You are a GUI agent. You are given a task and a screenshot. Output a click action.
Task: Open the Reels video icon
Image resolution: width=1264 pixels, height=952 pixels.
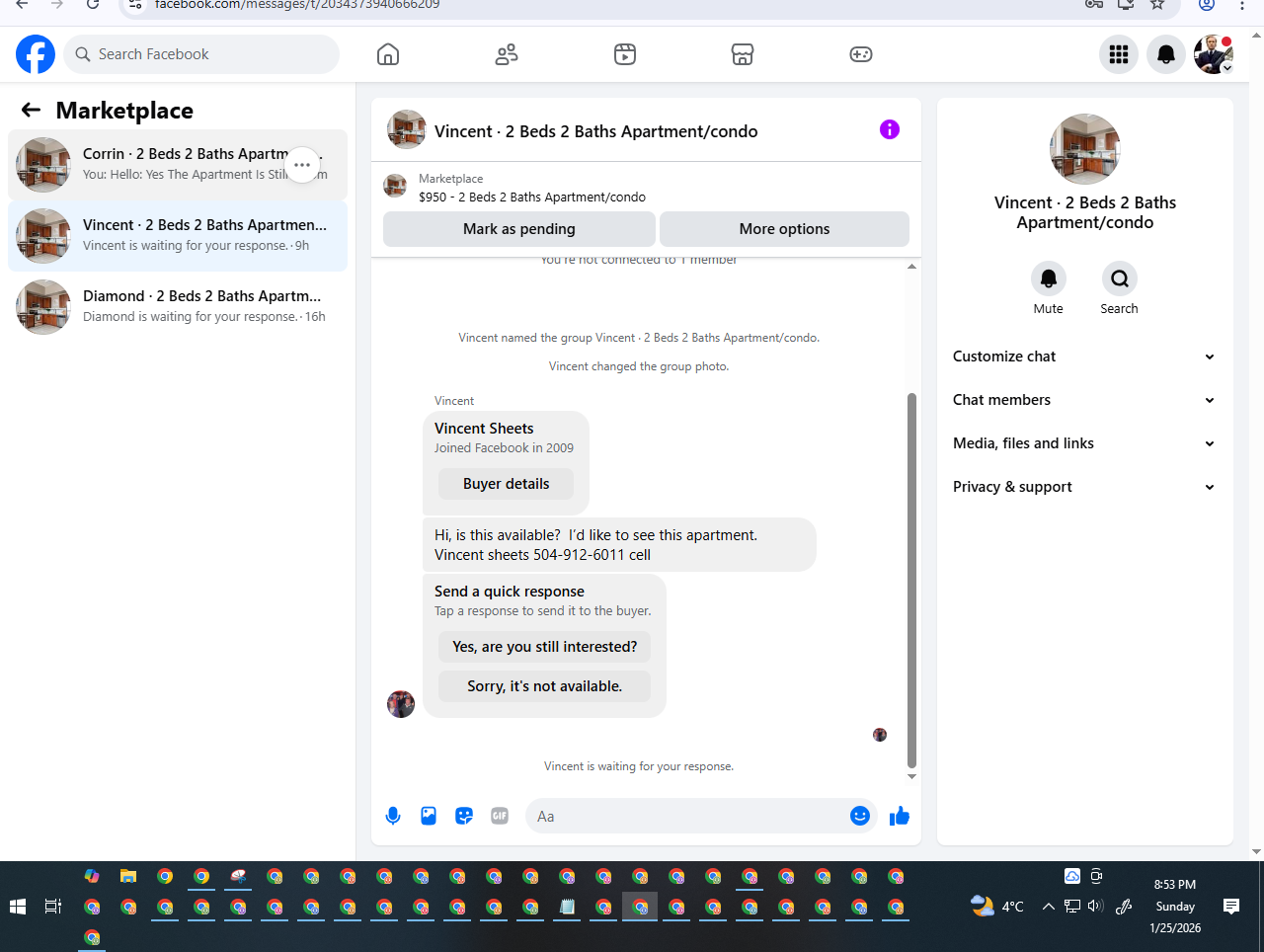(x=625, y=54)
